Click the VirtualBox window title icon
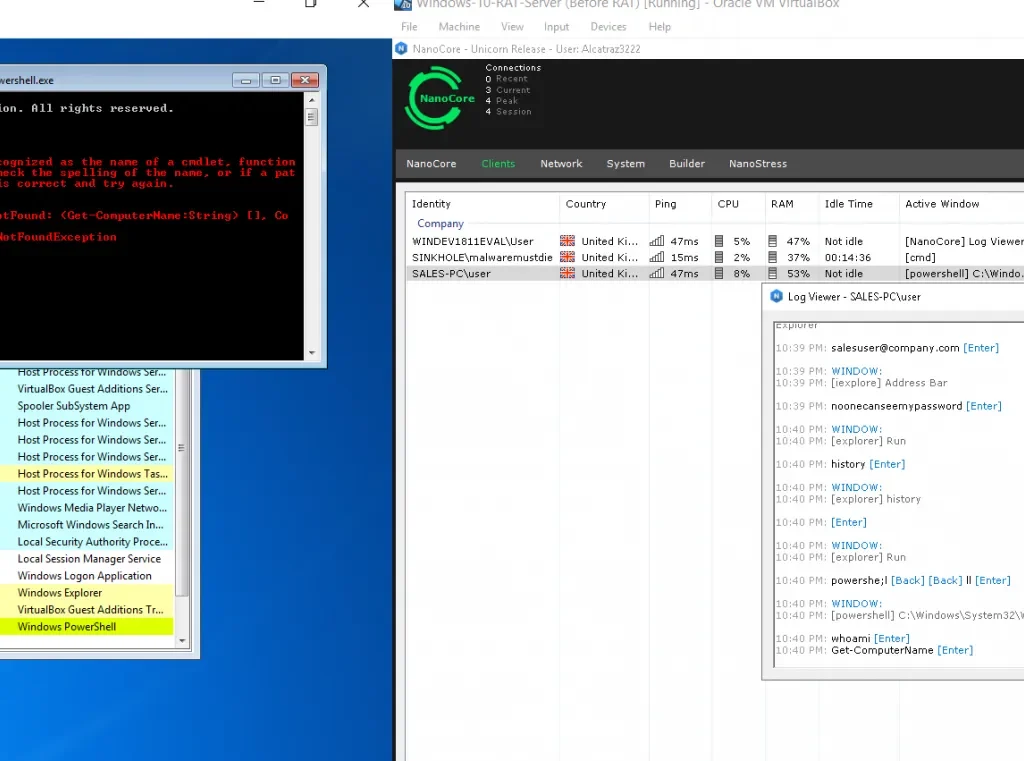 403,5
